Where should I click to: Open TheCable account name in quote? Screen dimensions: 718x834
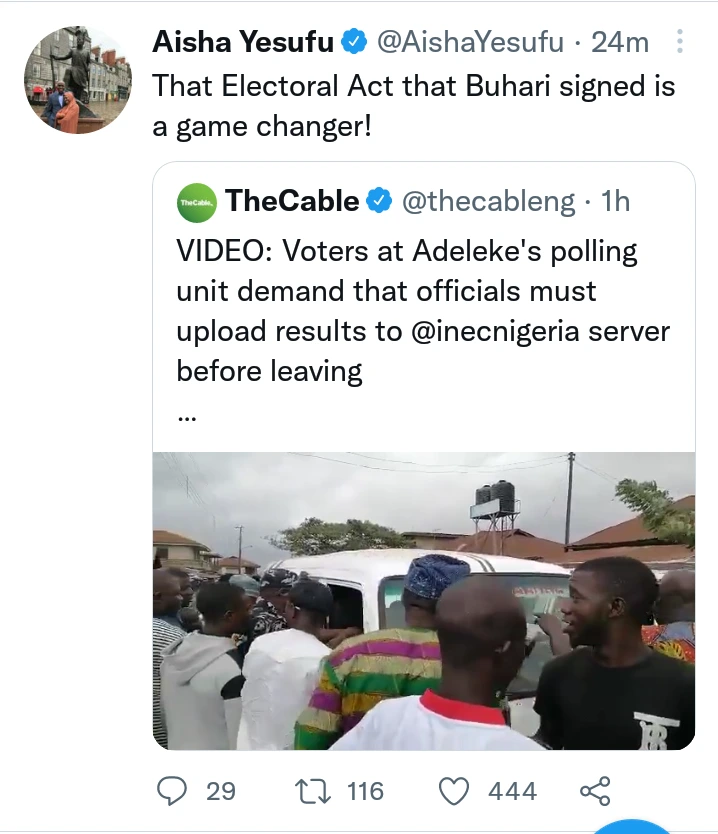(x=292, y=201)
